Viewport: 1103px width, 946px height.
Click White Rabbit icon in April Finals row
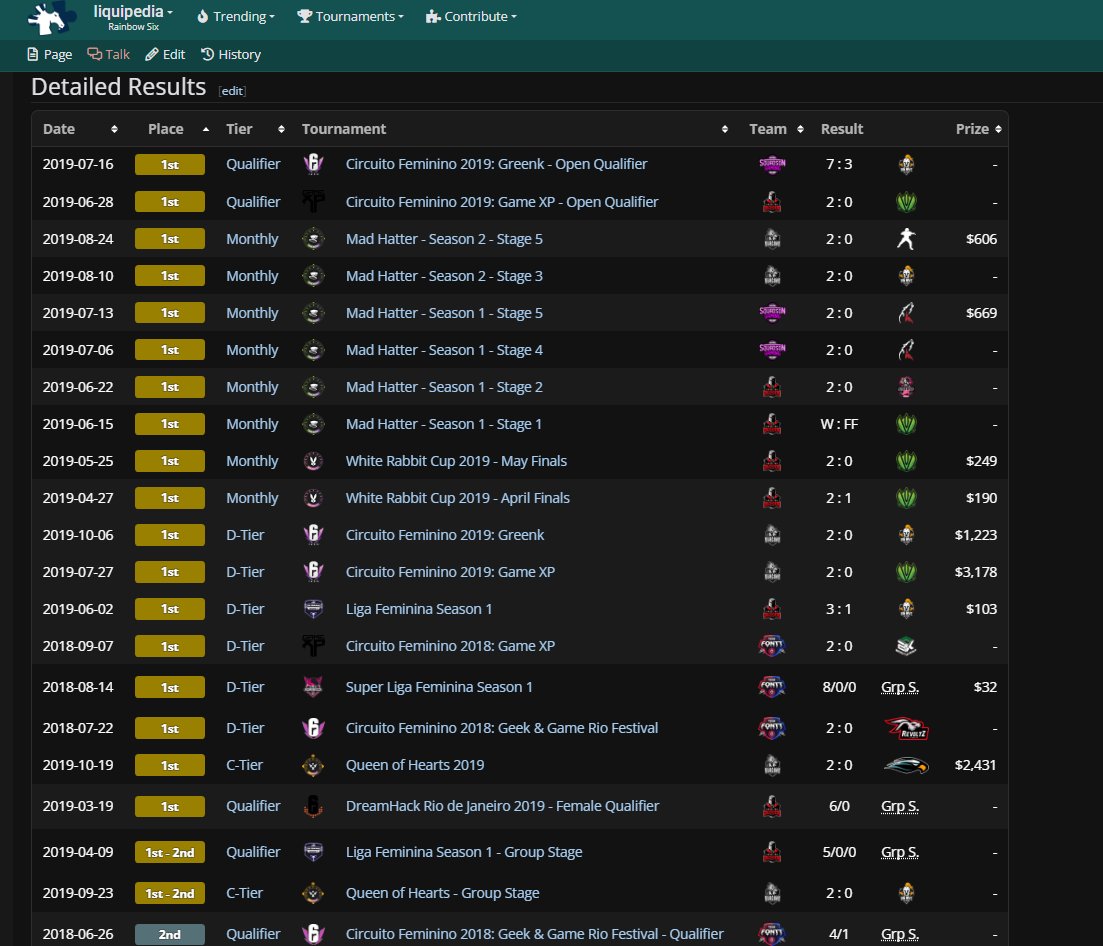[x=313, y=498]
